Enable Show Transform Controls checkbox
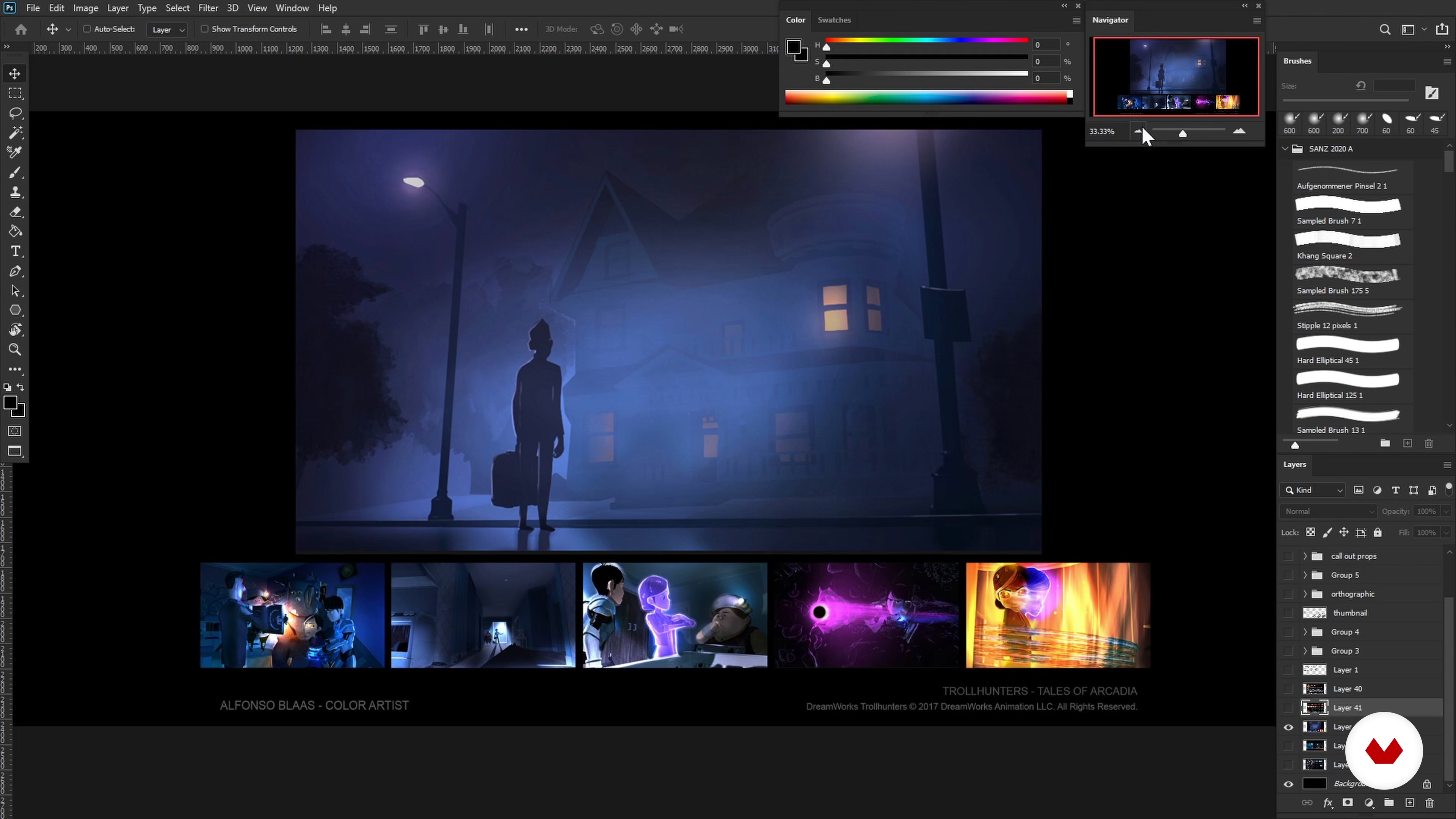 pyautogui.click(x=205, y=29)
